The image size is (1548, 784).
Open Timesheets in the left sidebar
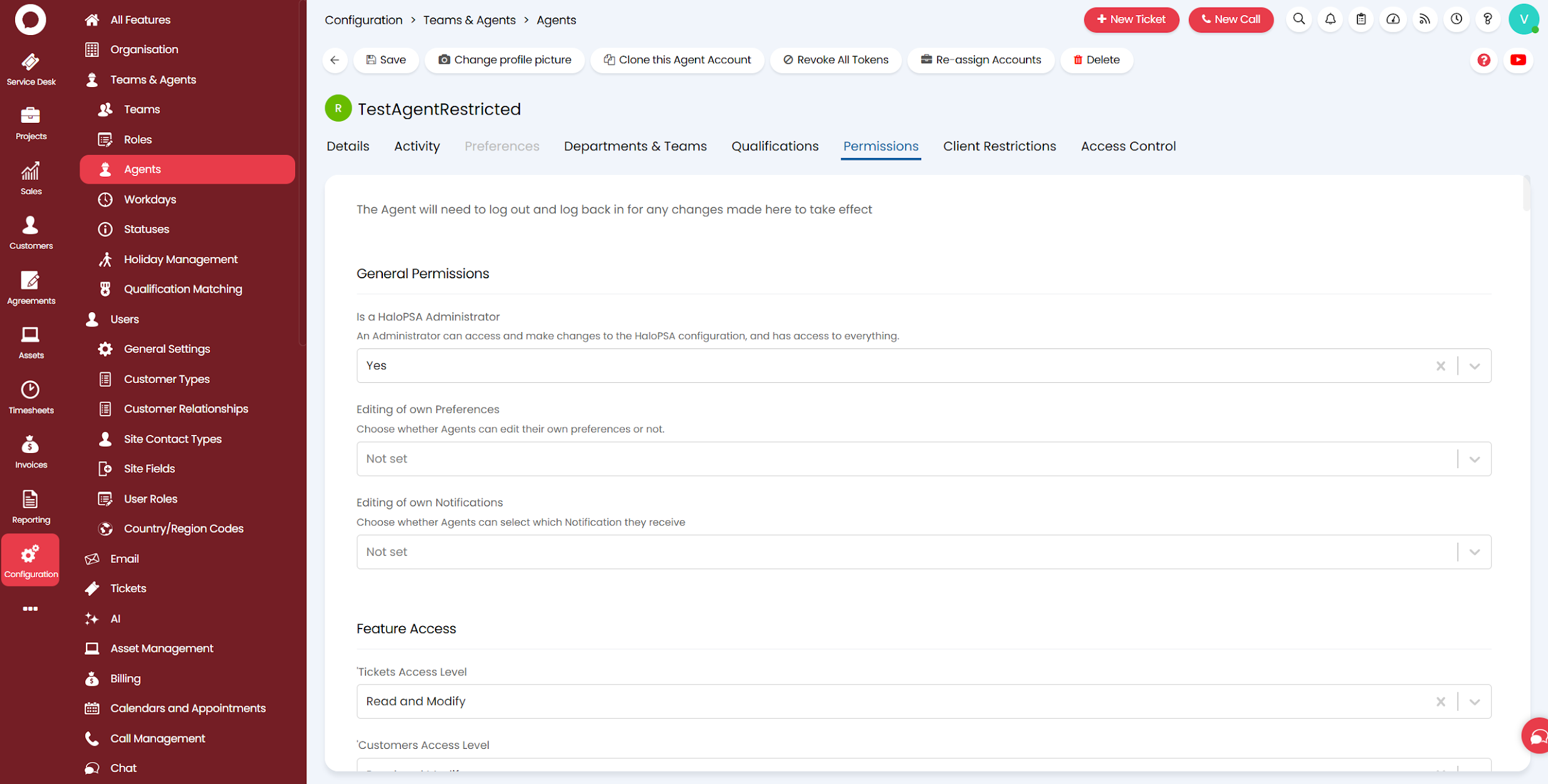pos(31,397)
